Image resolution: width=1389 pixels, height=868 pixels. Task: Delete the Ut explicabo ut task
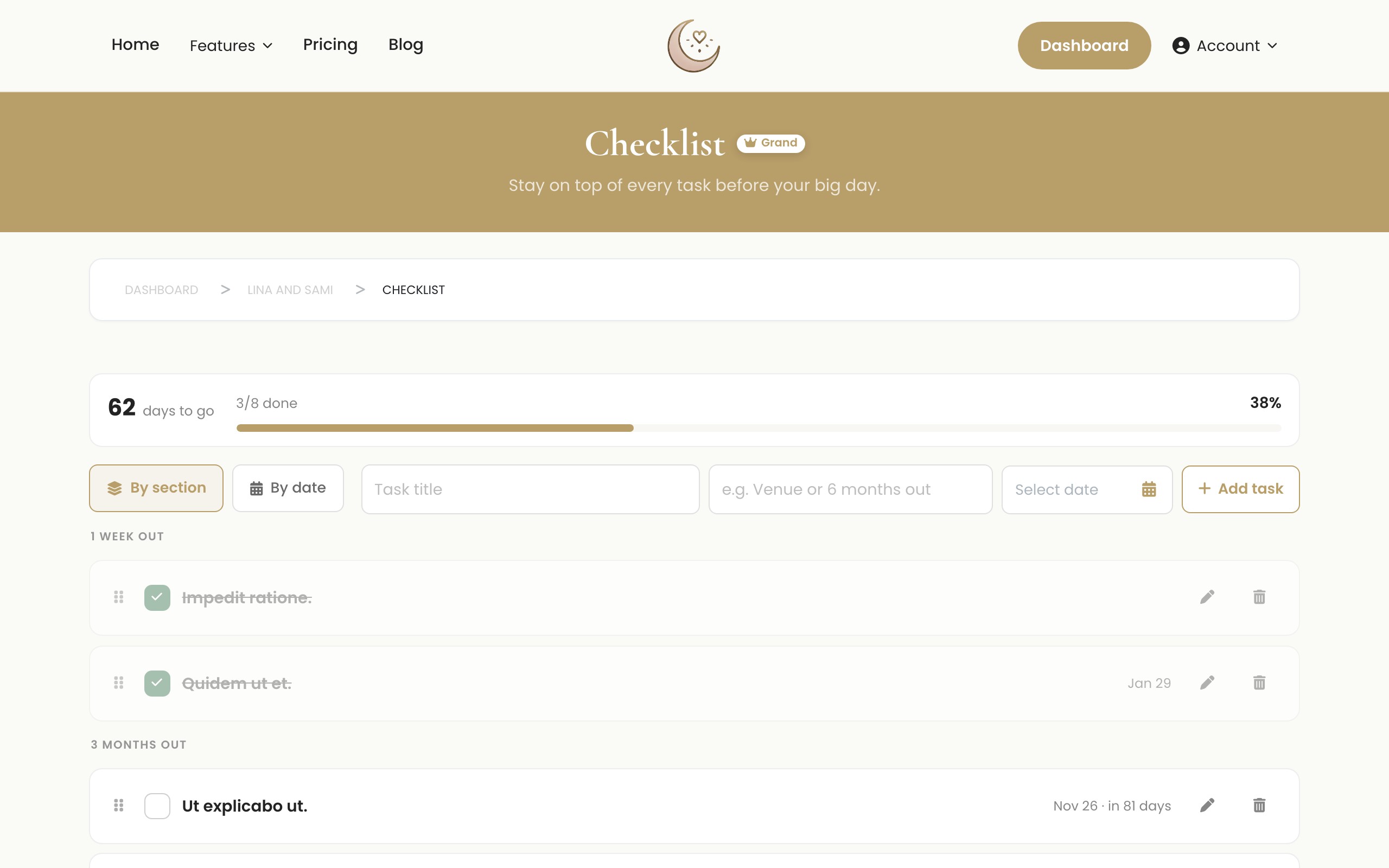(1259, 806)
